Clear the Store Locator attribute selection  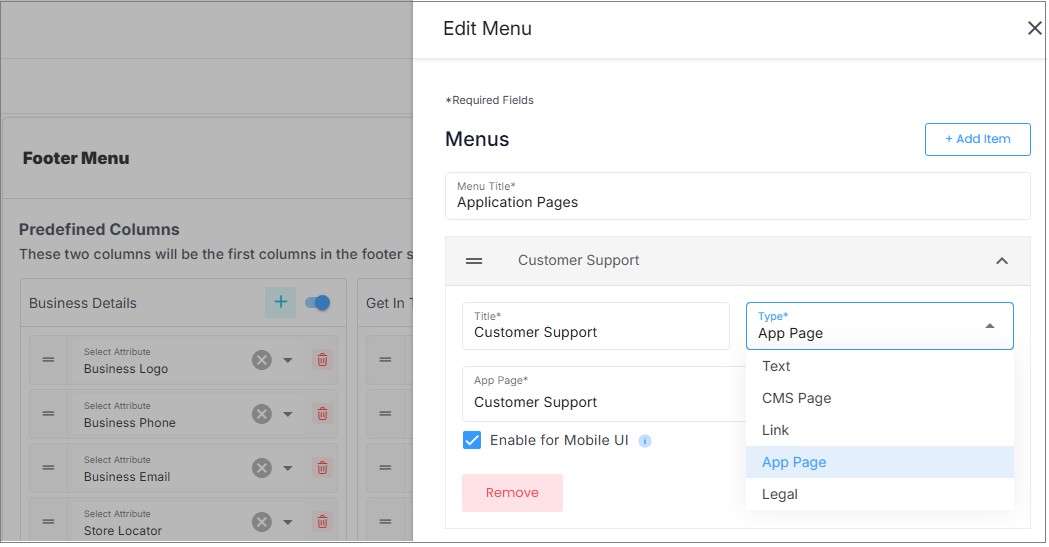click(262, 522)
